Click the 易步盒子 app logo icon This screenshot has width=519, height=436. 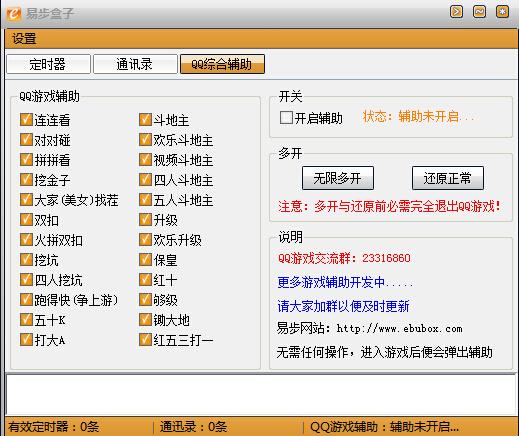click(14, 14)
